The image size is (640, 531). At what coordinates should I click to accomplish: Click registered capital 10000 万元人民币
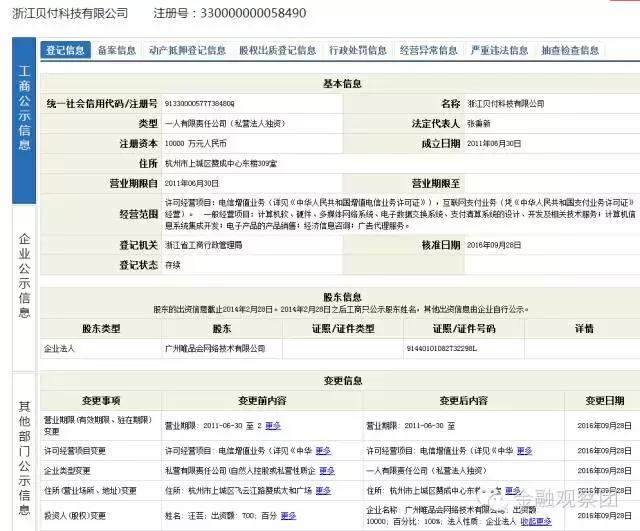pos(196,144)
